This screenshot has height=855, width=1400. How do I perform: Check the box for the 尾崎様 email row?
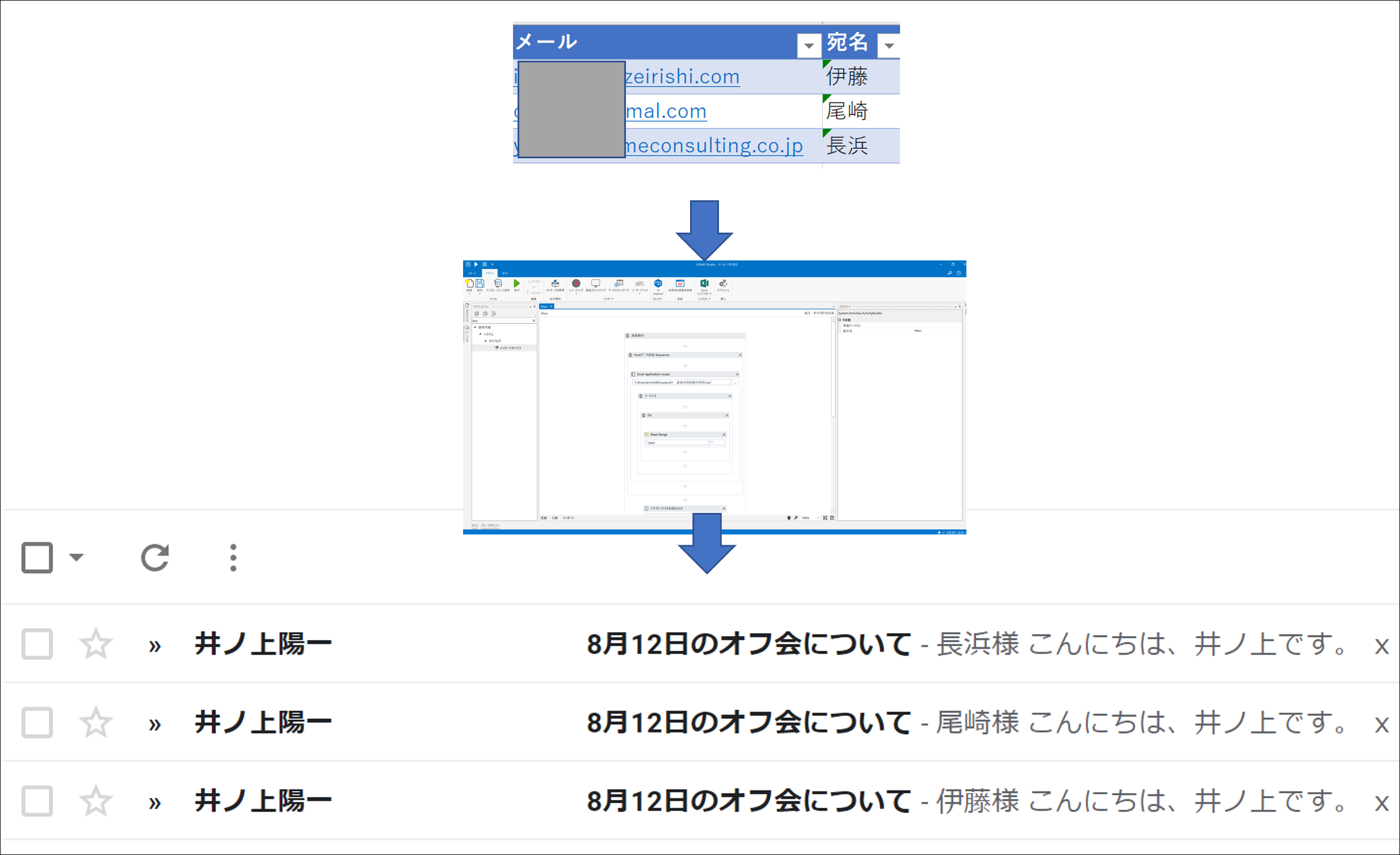37,722
